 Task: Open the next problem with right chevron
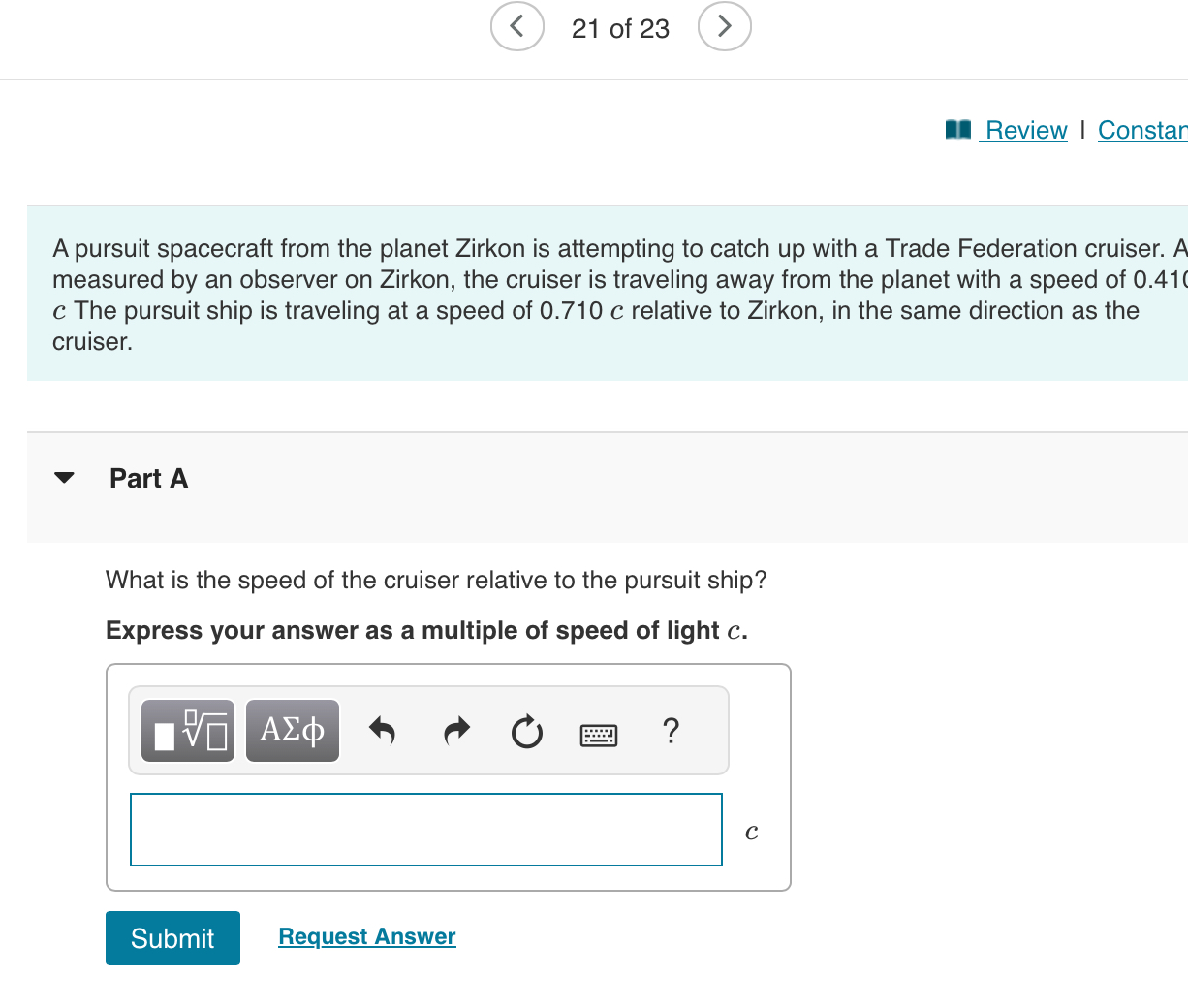tap(724, 26)
